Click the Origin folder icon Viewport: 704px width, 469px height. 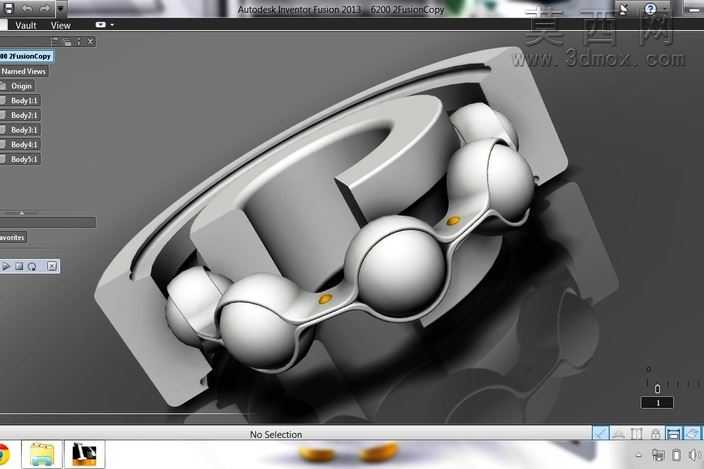tap(3, 86)
